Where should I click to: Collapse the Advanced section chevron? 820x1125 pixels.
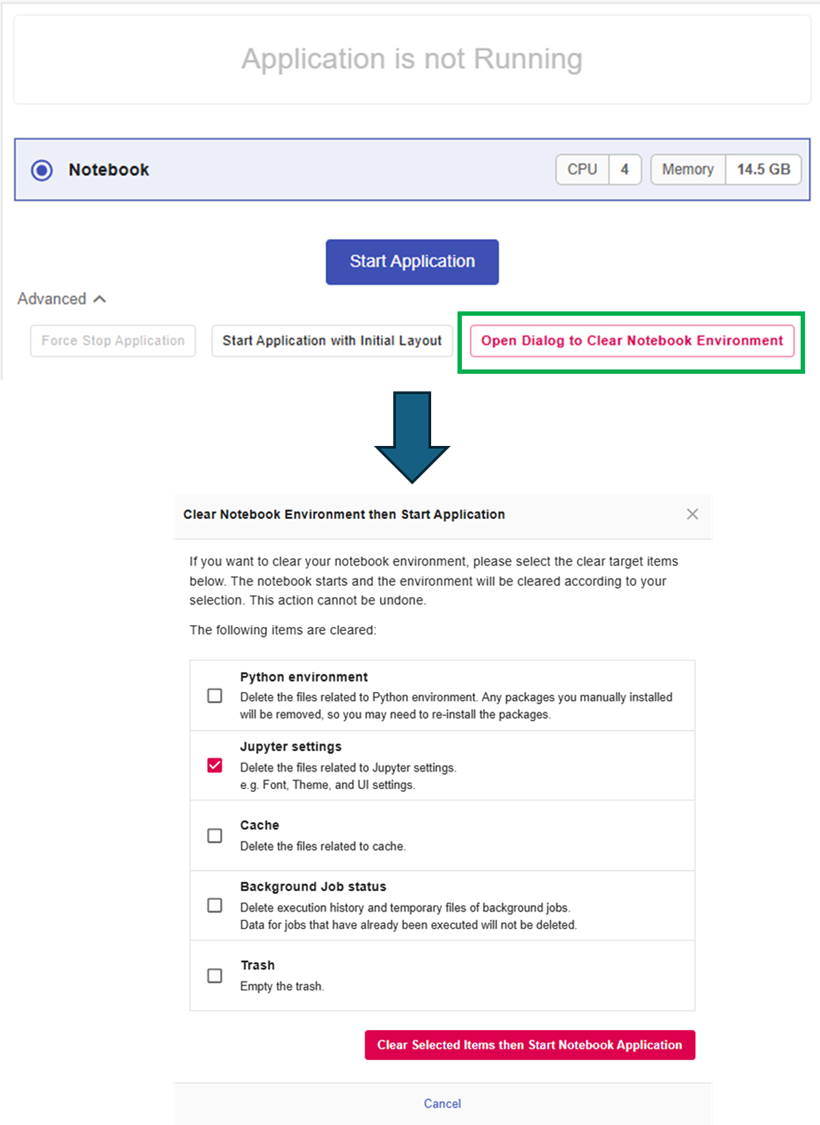pyautogui.click(x=99, y=299)
